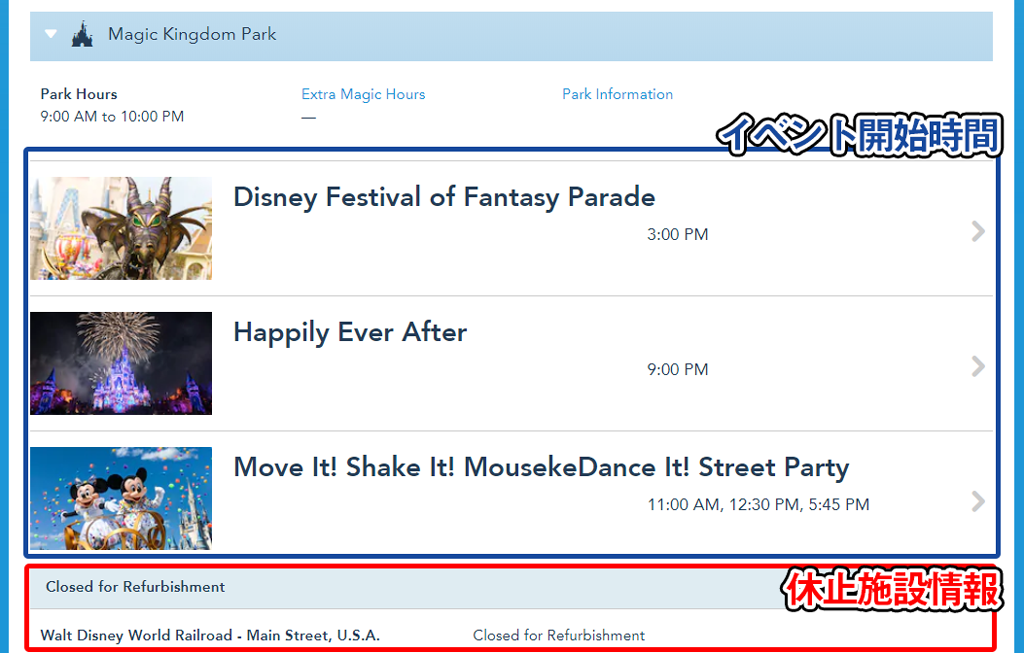The height and width of the screenshot is (653, 1024).
Task: Open the Disney Festival of Fantasy Parade thumbnail
Action: click(121, 229)
